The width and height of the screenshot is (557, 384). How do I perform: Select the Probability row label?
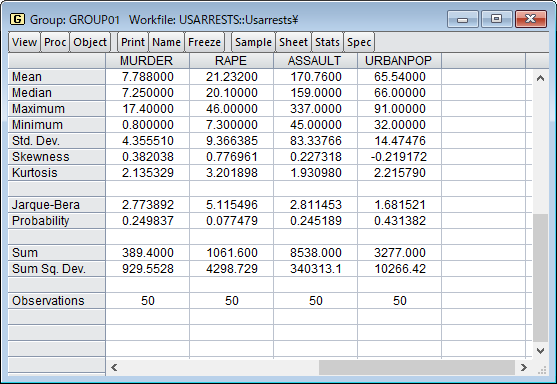pos(56,221)
